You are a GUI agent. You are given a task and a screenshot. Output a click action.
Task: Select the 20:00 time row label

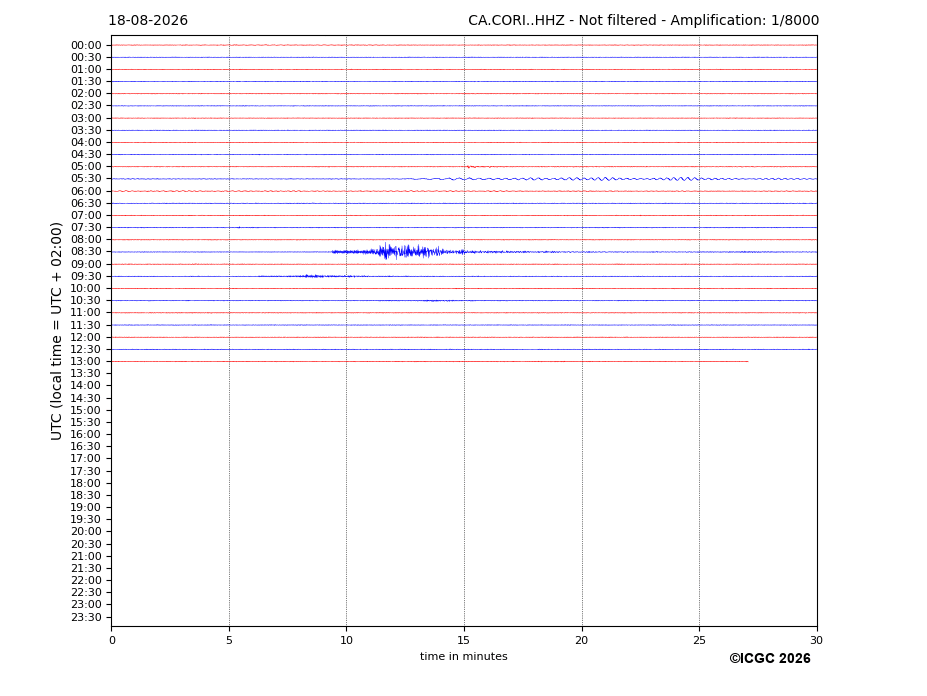pos(86,531)
